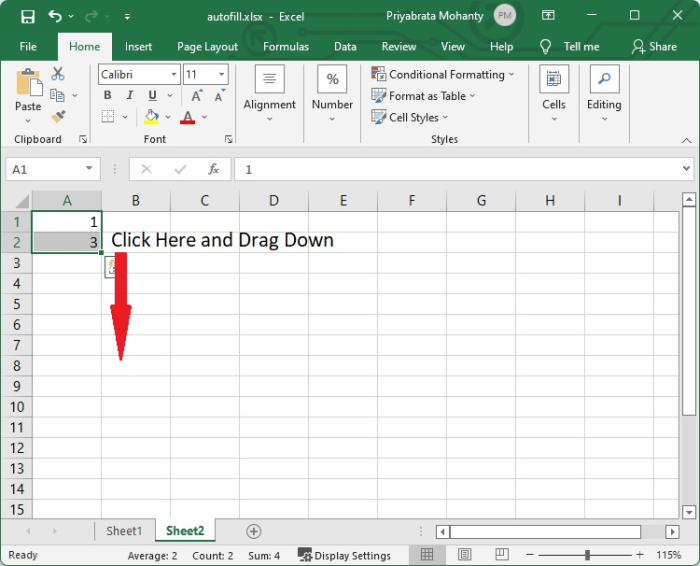The image size is (700, 566).
Task: Click the Auto Fill Options icon
Action: tap(111, 267)
